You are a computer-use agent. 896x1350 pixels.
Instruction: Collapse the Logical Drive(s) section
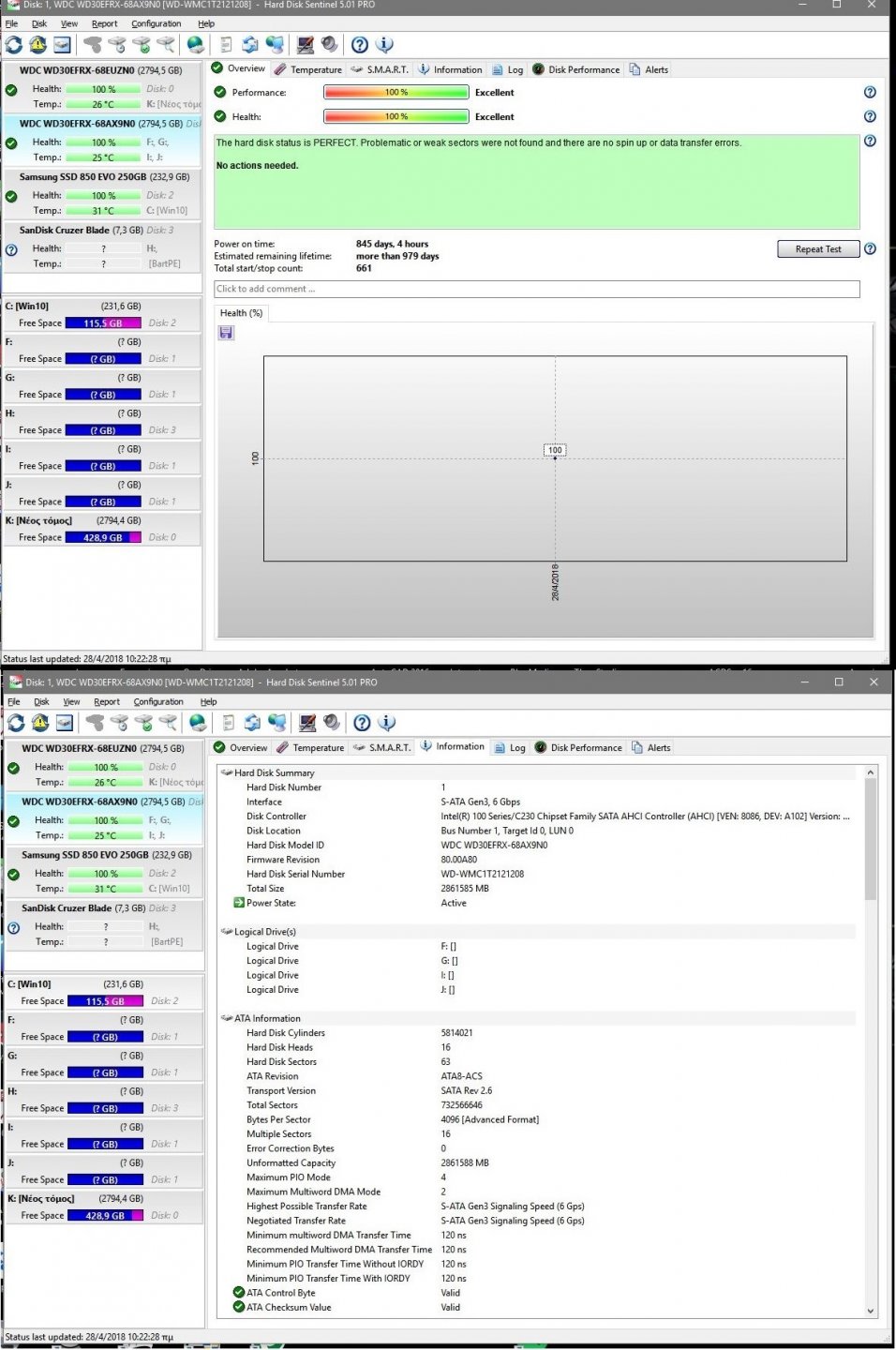click(x=227, y=932)
